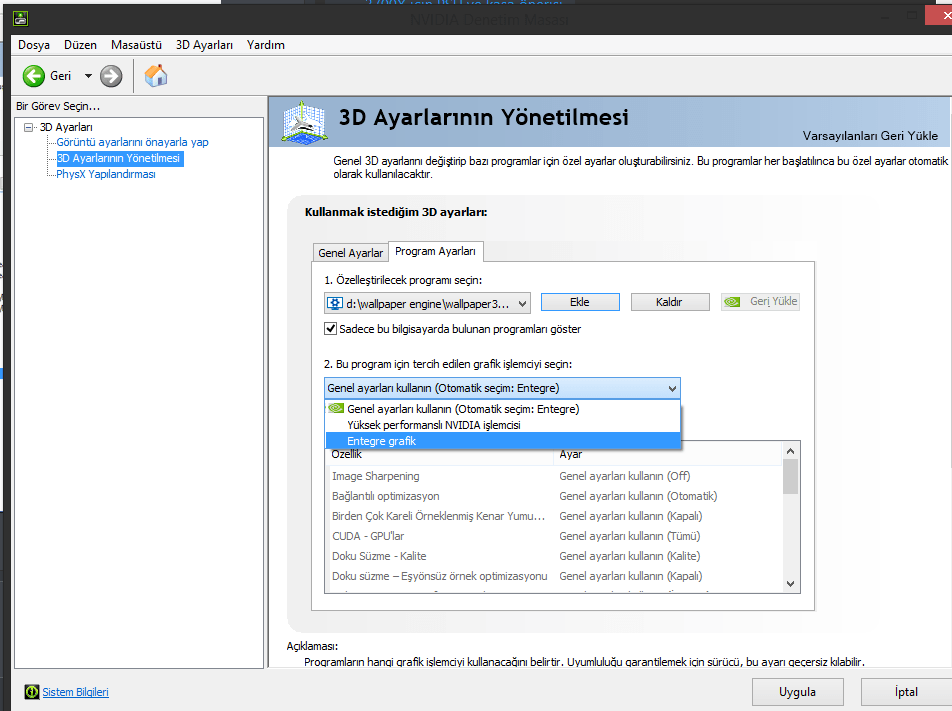Screen dimensions: 952x711
Task: Click the 'Genel ayarları kullanın (Tümü)' value
Action: coord(630,536)
